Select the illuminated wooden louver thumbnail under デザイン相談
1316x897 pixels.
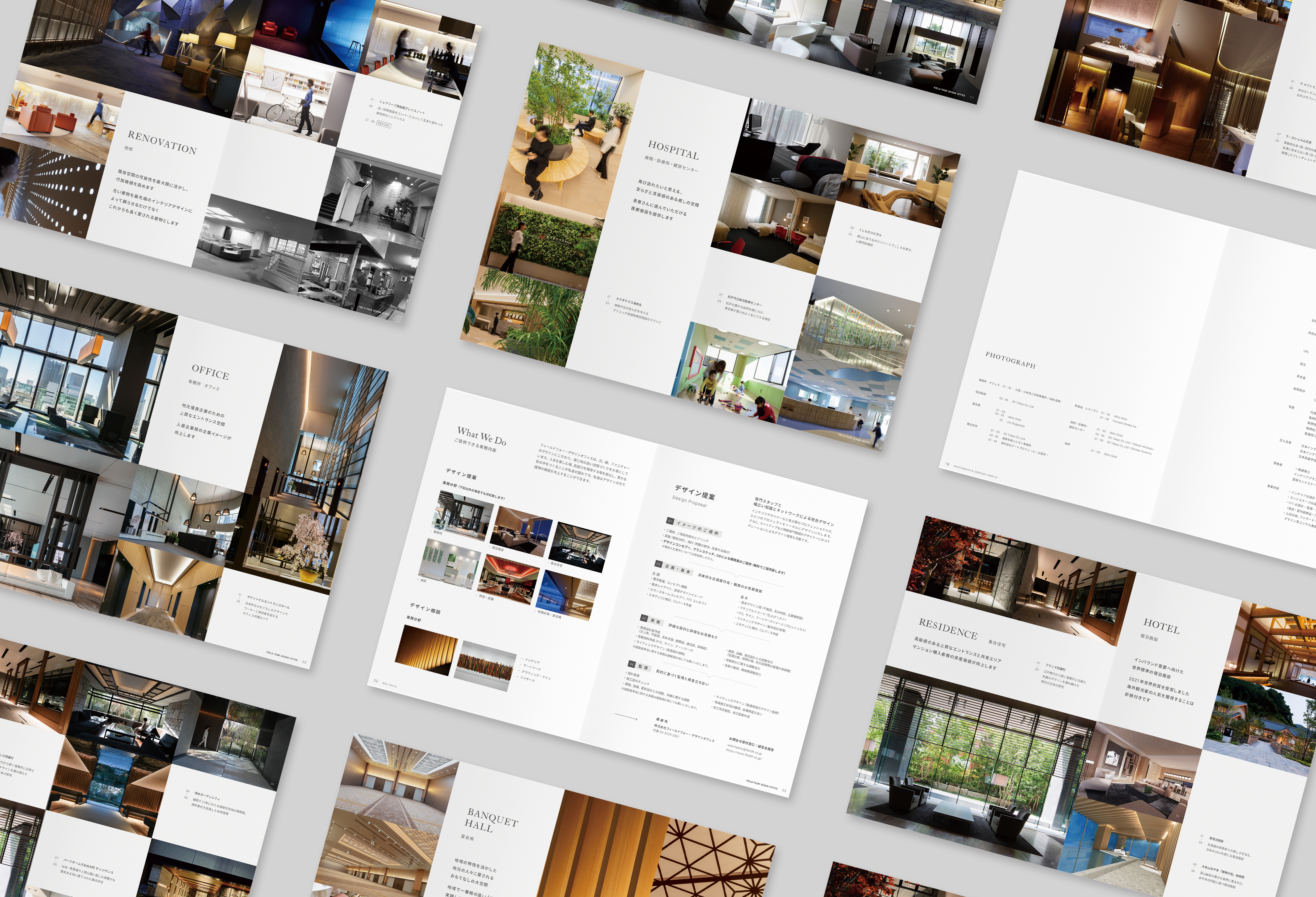[427, 650]
